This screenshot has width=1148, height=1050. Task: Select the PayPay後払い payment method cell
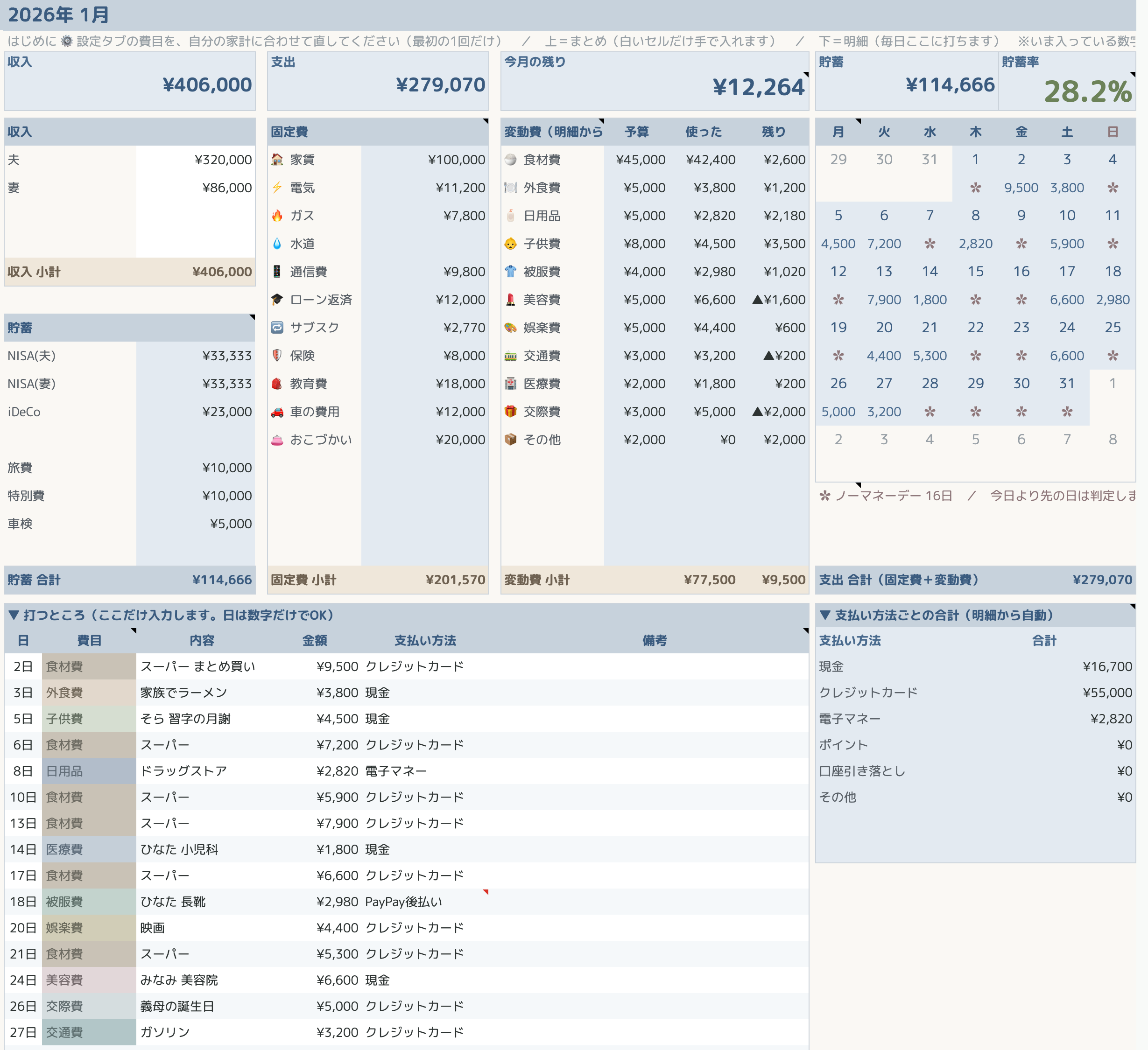click(x=425, y=902)
